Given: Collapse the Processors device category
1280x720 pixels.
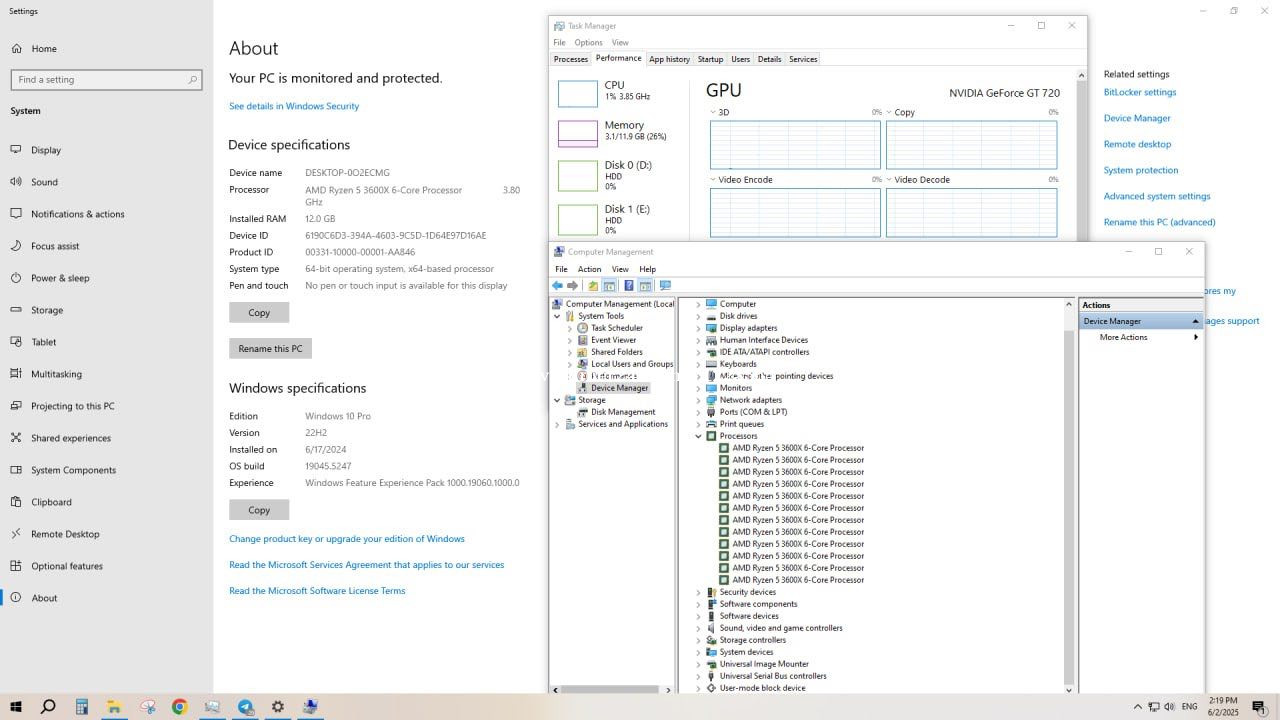Looking at the screenshot, I should (x=698, y=436).
